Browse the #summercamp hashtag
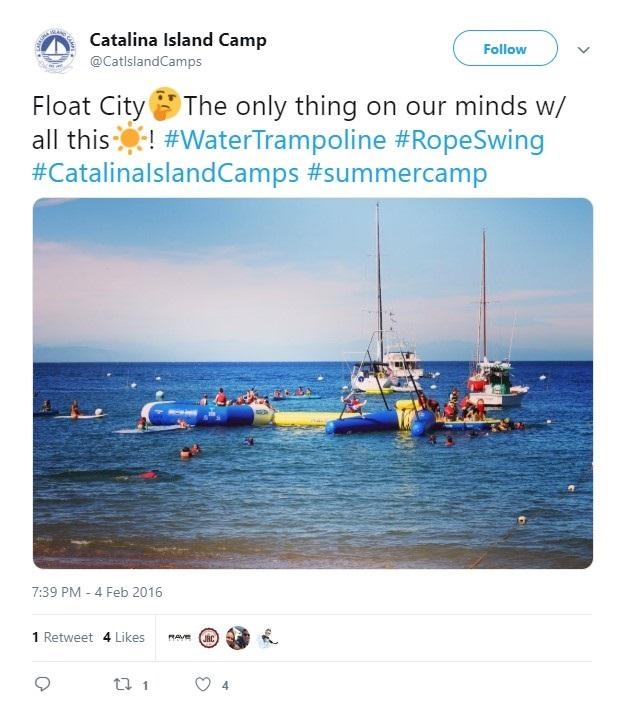625x704 pixels. coord(397,173)
